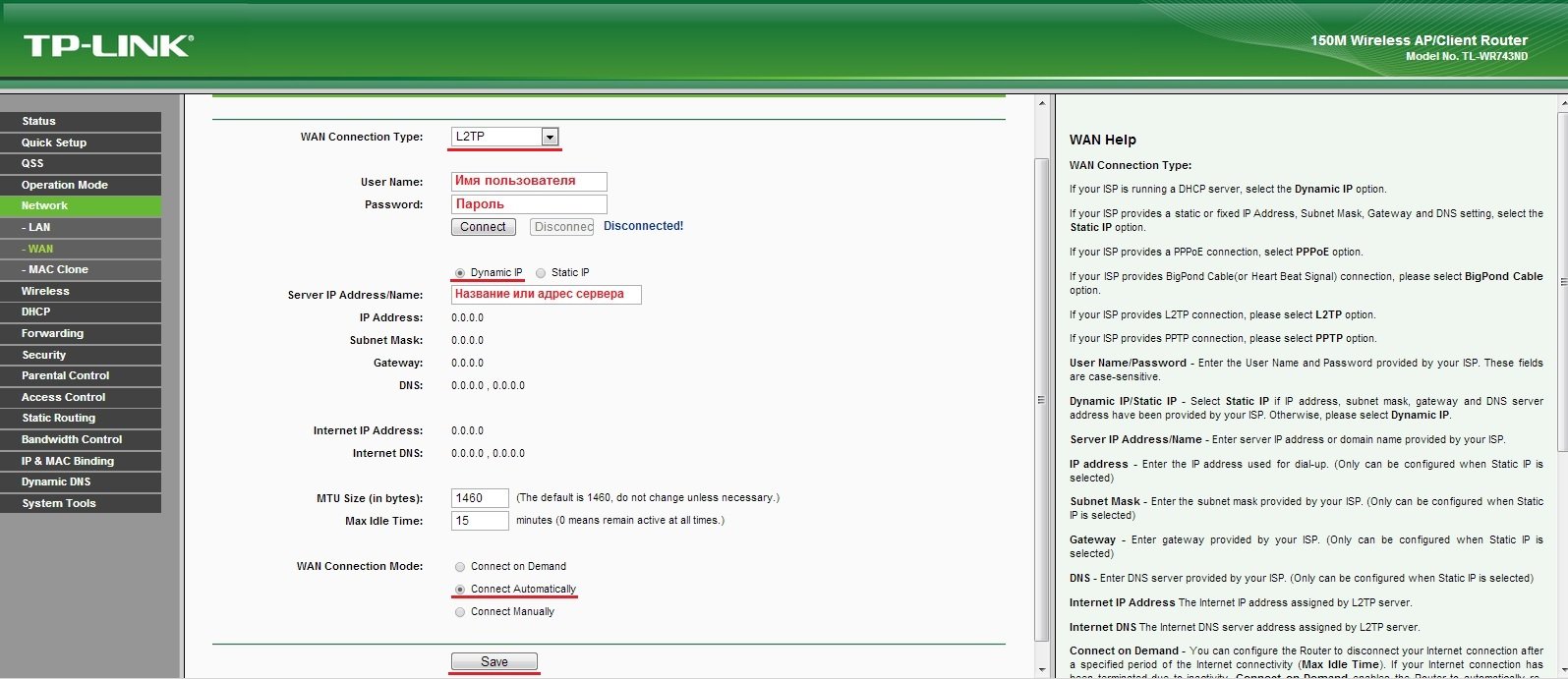
Task: Choose Connect on Demand mode
Action: (x=460, y=567)
